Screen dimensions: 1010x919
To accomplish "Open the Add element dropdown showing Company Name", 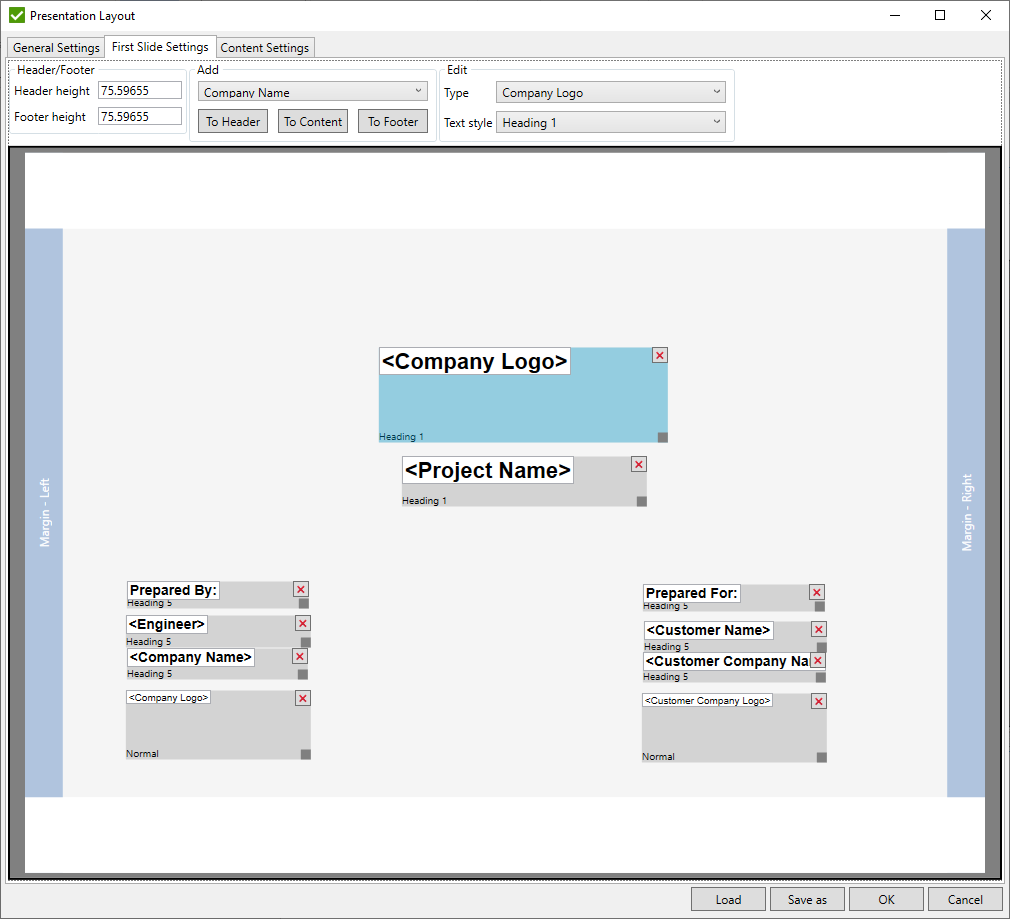I will 312,90.
